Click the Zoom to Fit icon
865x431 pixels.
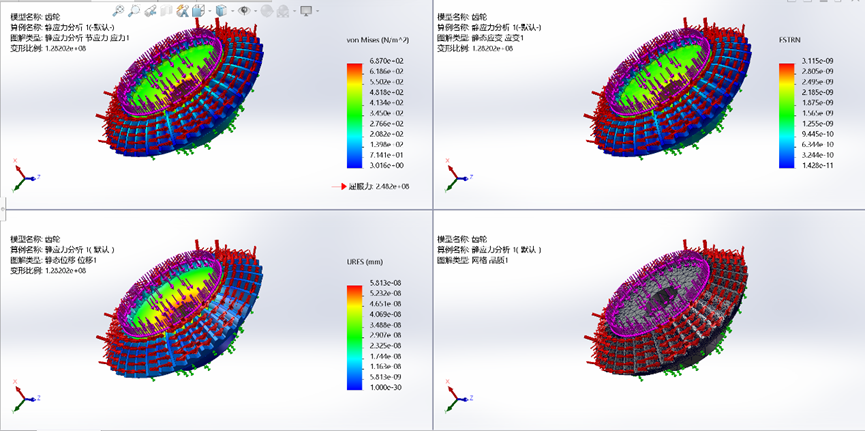click(119, 11)
